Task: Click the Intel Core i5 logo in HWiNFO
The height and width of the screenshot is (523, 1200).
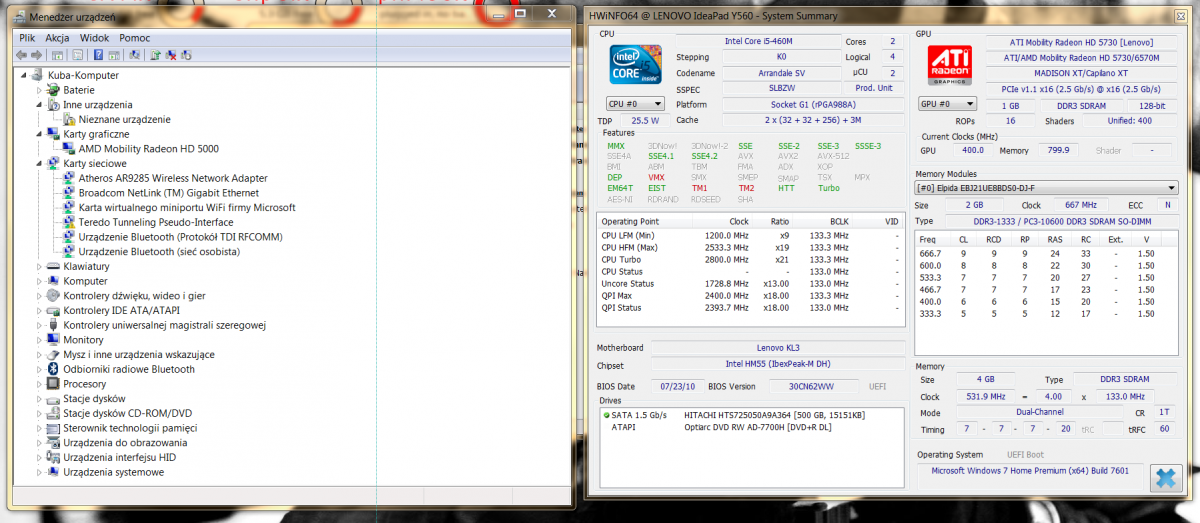Action: pos(637,64)
